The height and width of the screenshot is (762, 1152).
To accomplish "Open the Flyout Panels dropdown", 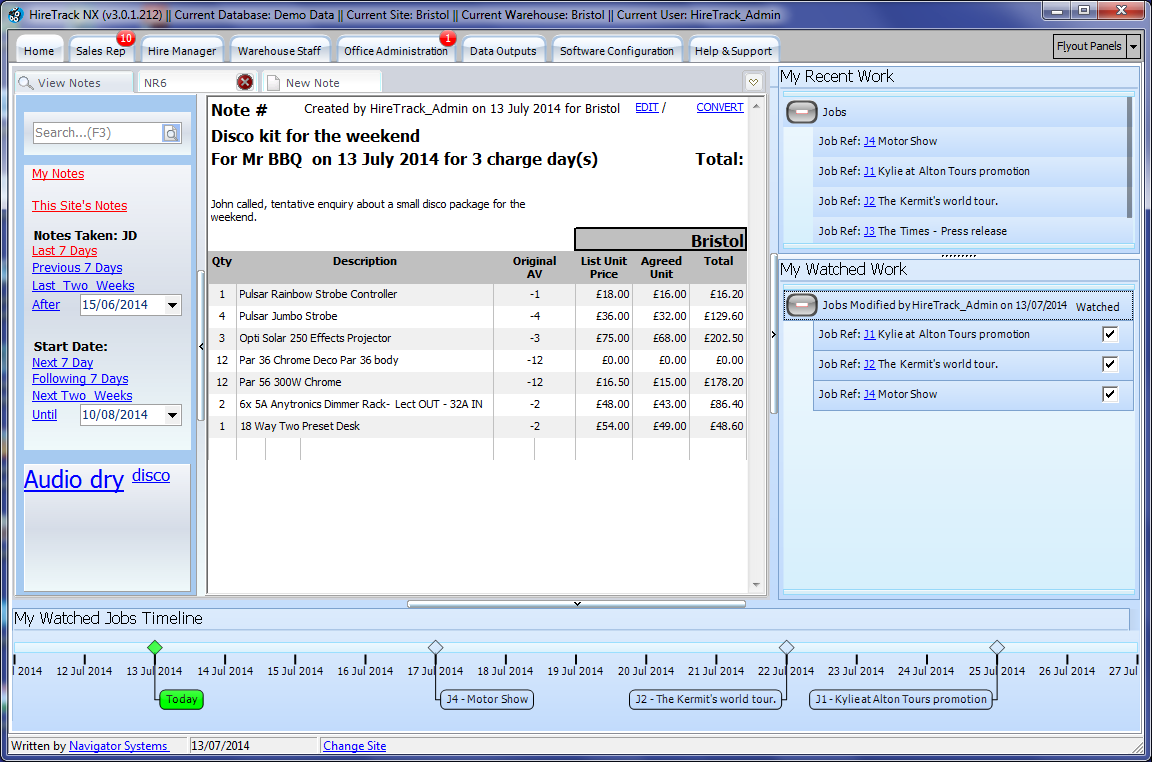I will [x=1133, y=46].
